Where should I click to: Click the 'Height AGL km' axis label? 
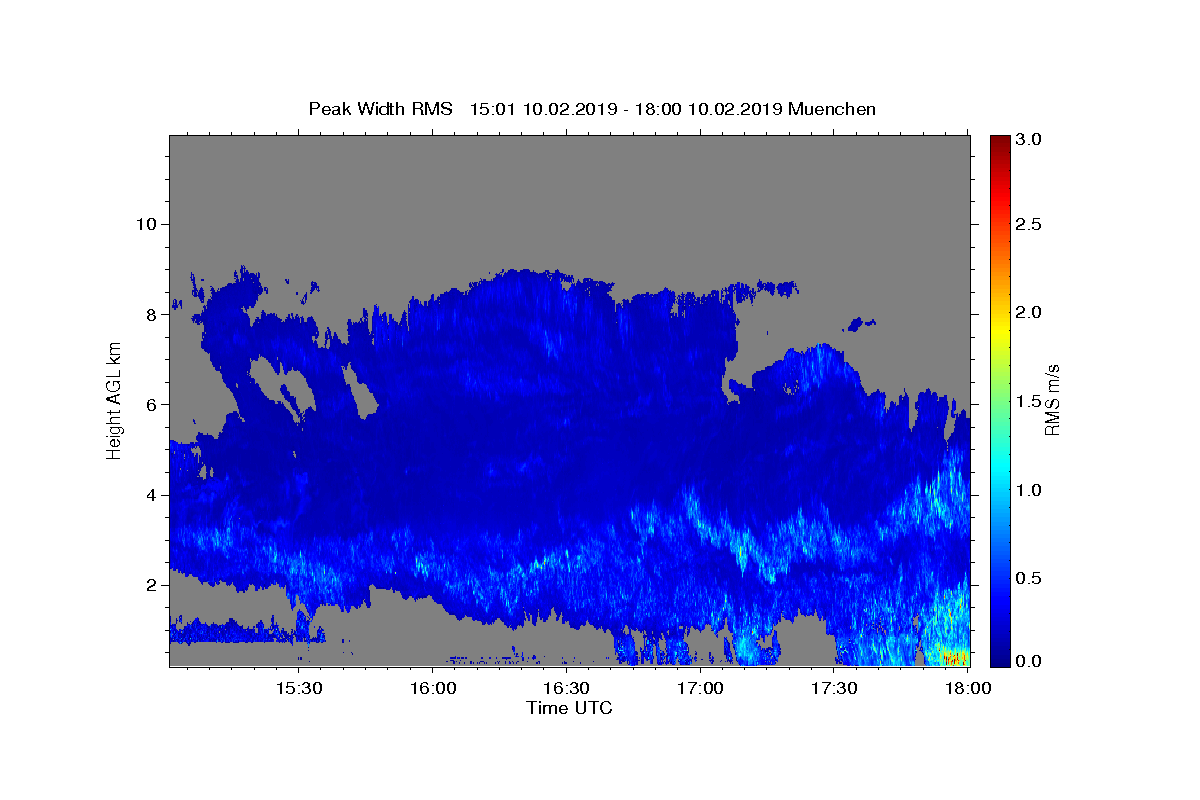114,401
